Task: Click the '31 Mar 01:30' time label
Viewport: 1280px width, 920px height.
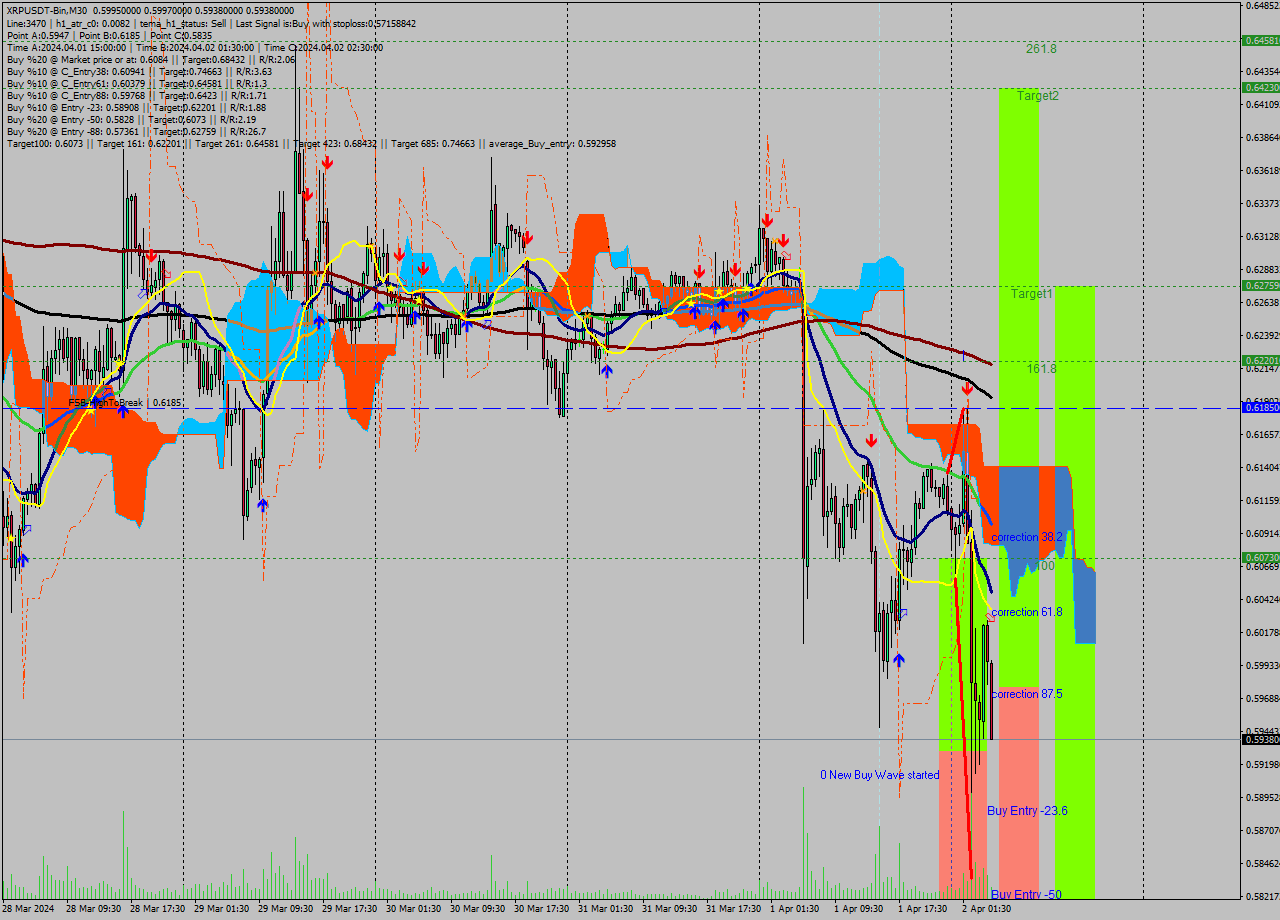Action: (x=605, y=909)
